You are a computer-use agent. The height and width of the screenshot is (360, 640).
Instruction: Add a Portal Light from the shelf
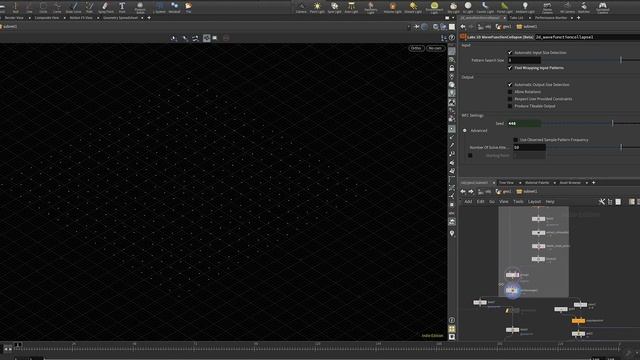click(504, 7)
